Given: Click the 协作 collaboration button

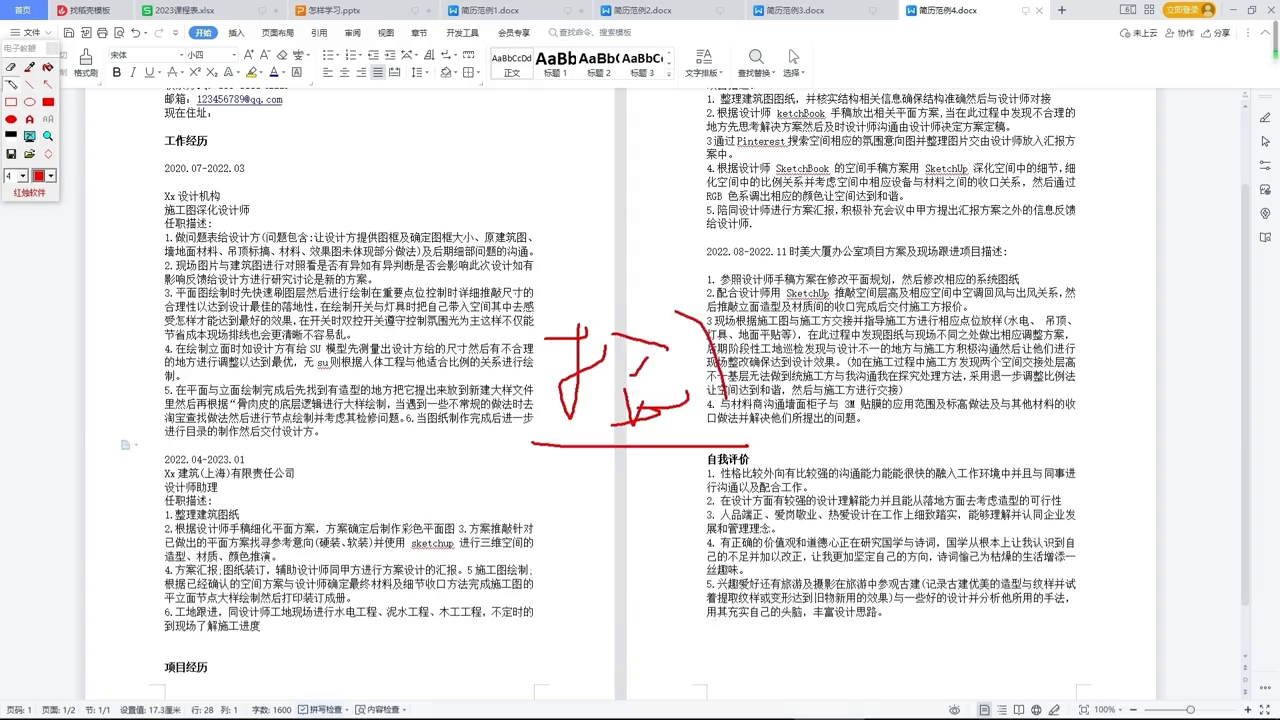Looking at the screenshot, I should tap(1180, 33).
